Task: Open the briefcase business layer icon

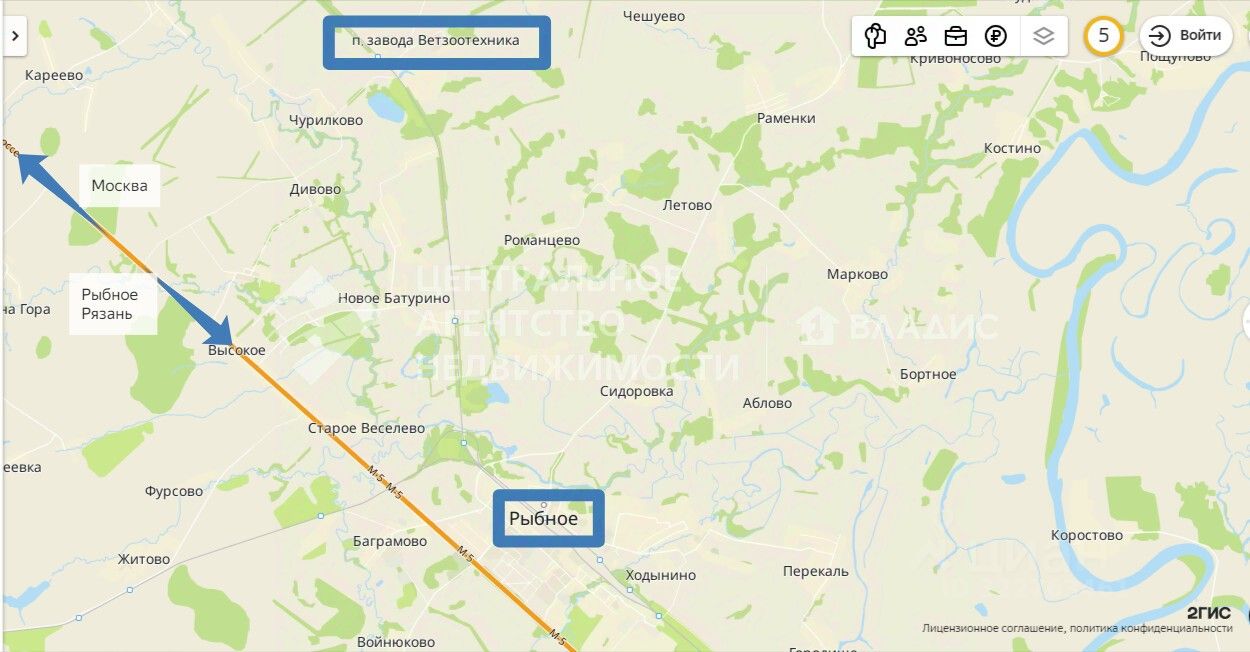Action: tap(955, 36)
